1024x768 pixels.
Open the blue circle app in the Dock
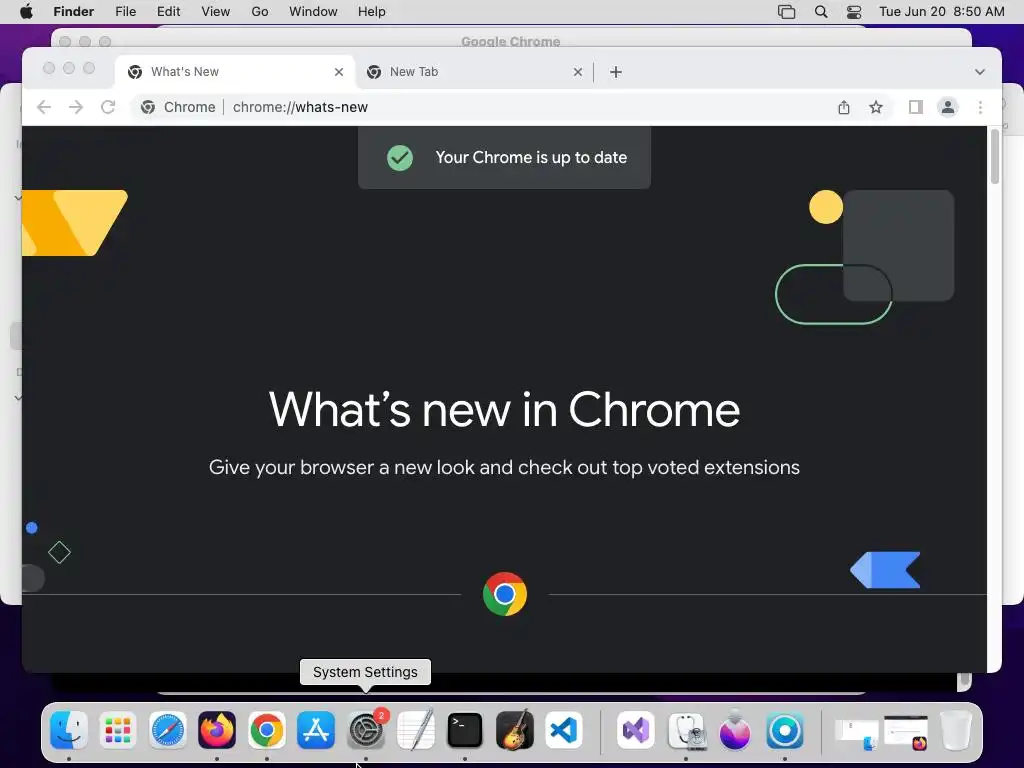[x=784, y=730]
